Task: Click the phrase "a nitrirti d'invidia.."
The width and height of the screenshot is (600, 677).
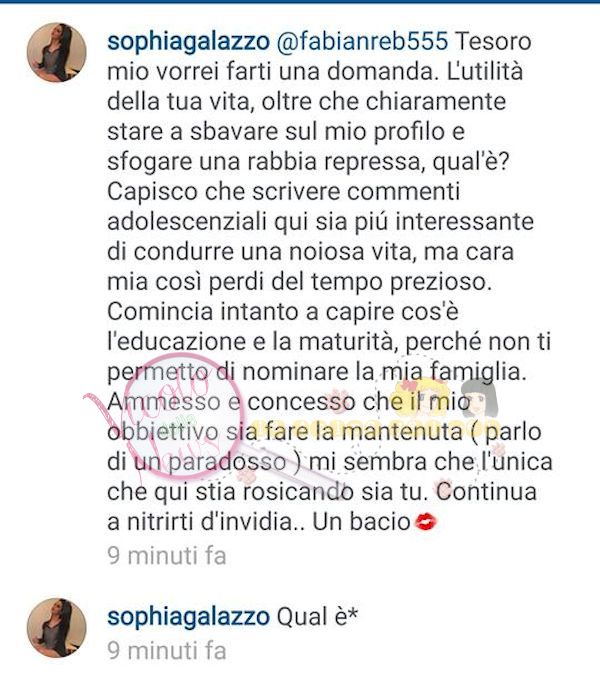Action: [206, 522]
